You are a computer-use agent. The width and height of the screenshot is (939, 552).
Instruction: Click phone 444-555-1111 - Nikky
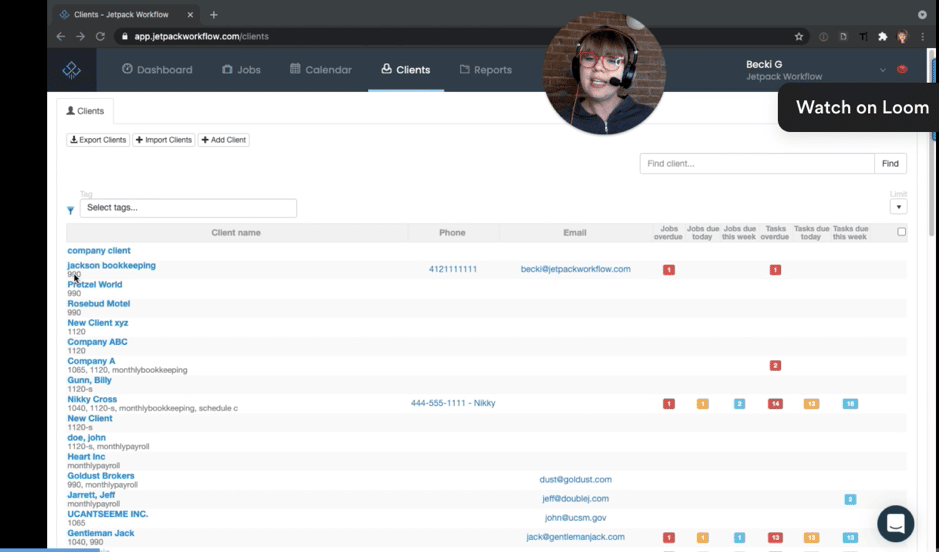(x=453, y=404)
